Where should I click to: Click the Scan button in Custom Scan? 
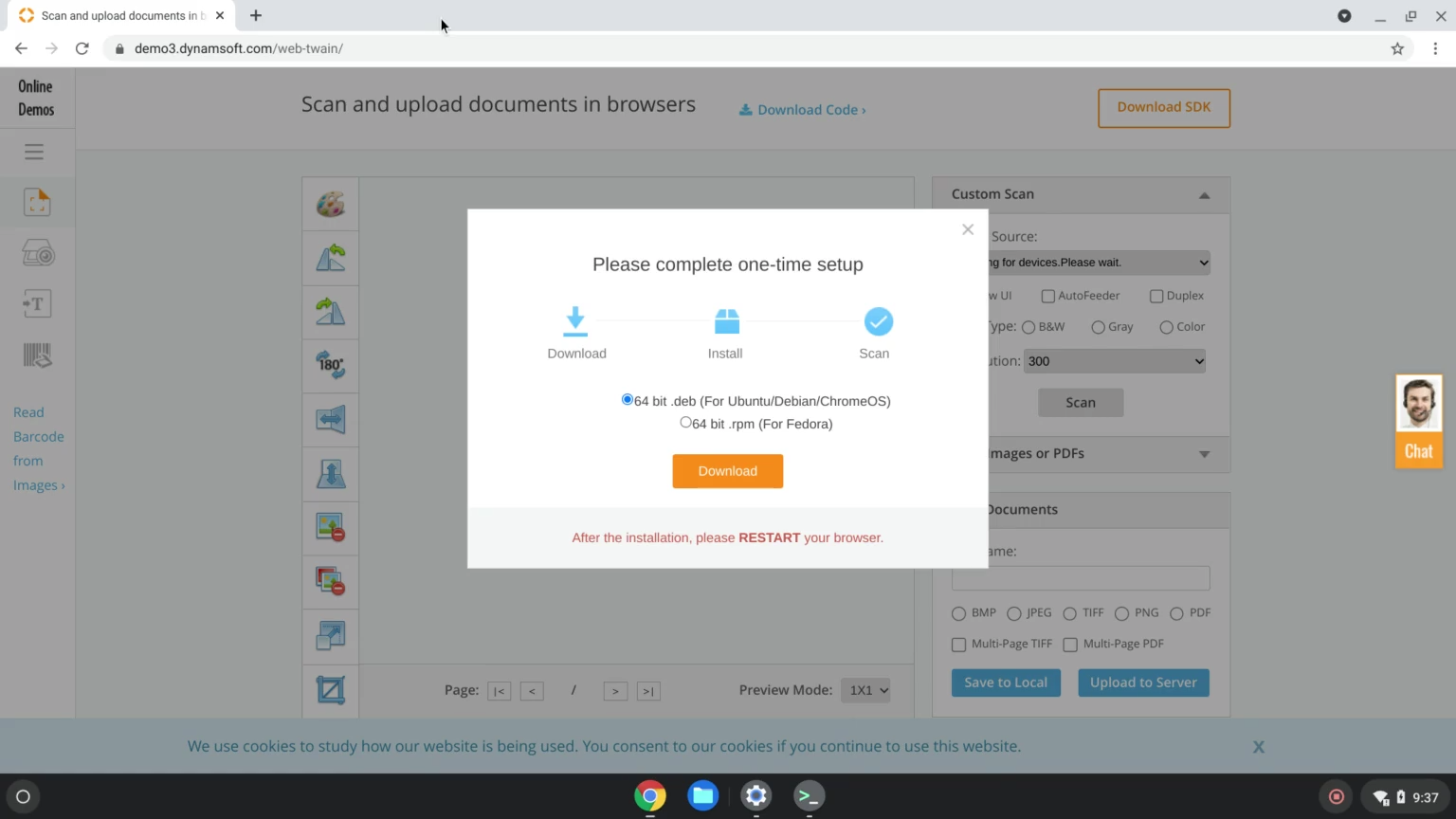(x=1081, y=403)
